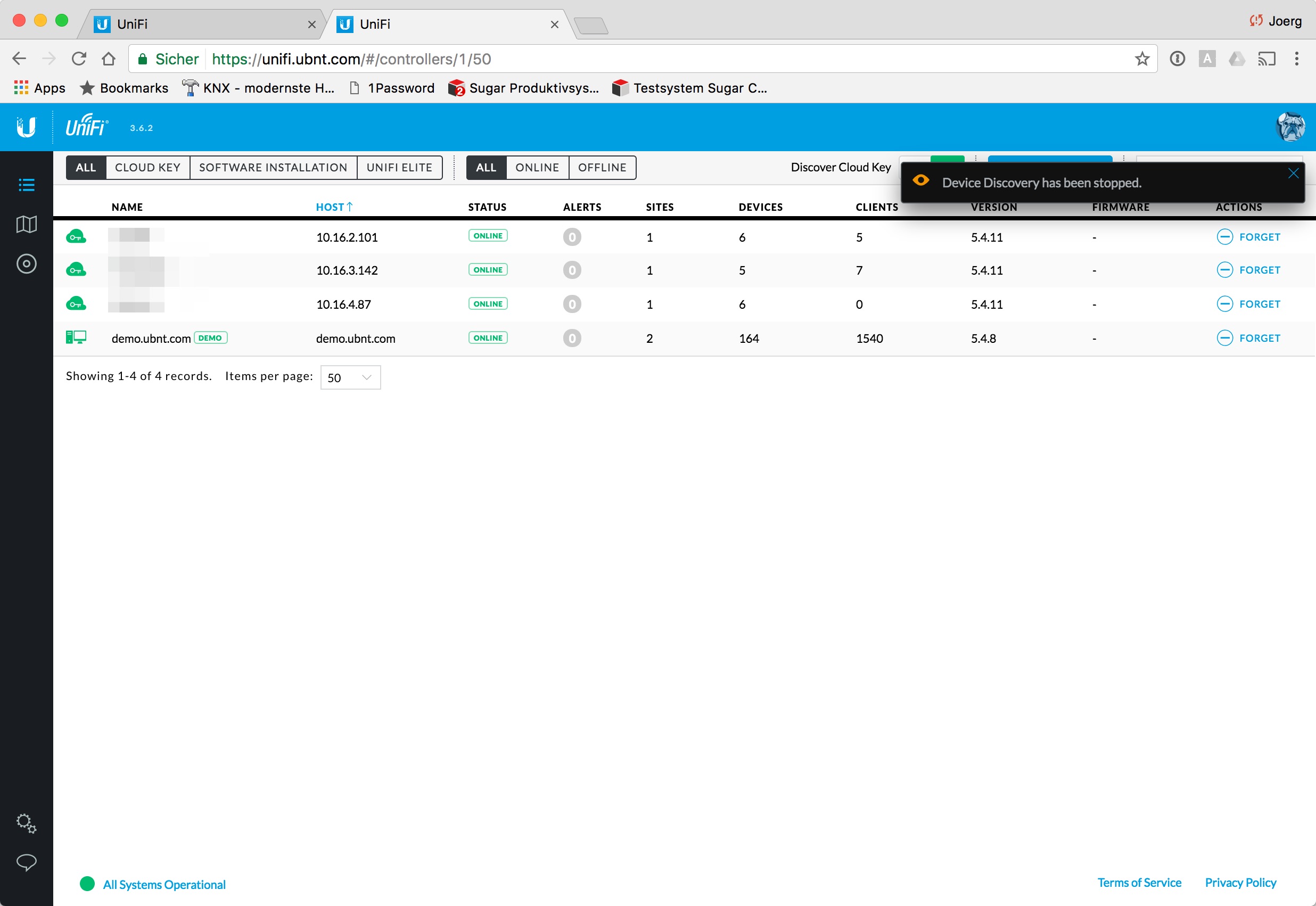Click the eye icon in discovery notification

coord(920,180)
